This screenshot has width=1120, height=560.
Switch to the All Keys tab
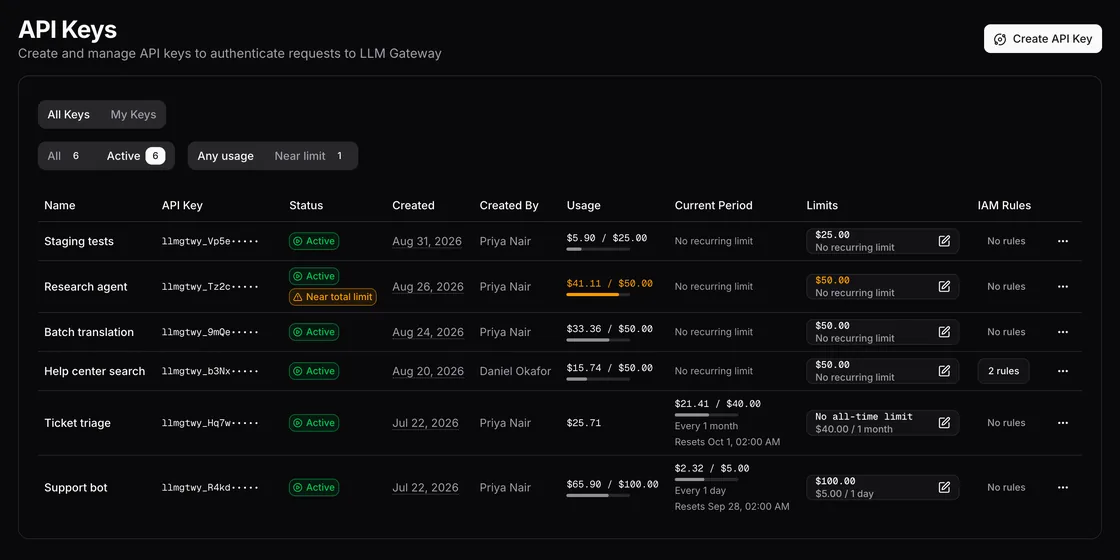pos(69,114)
